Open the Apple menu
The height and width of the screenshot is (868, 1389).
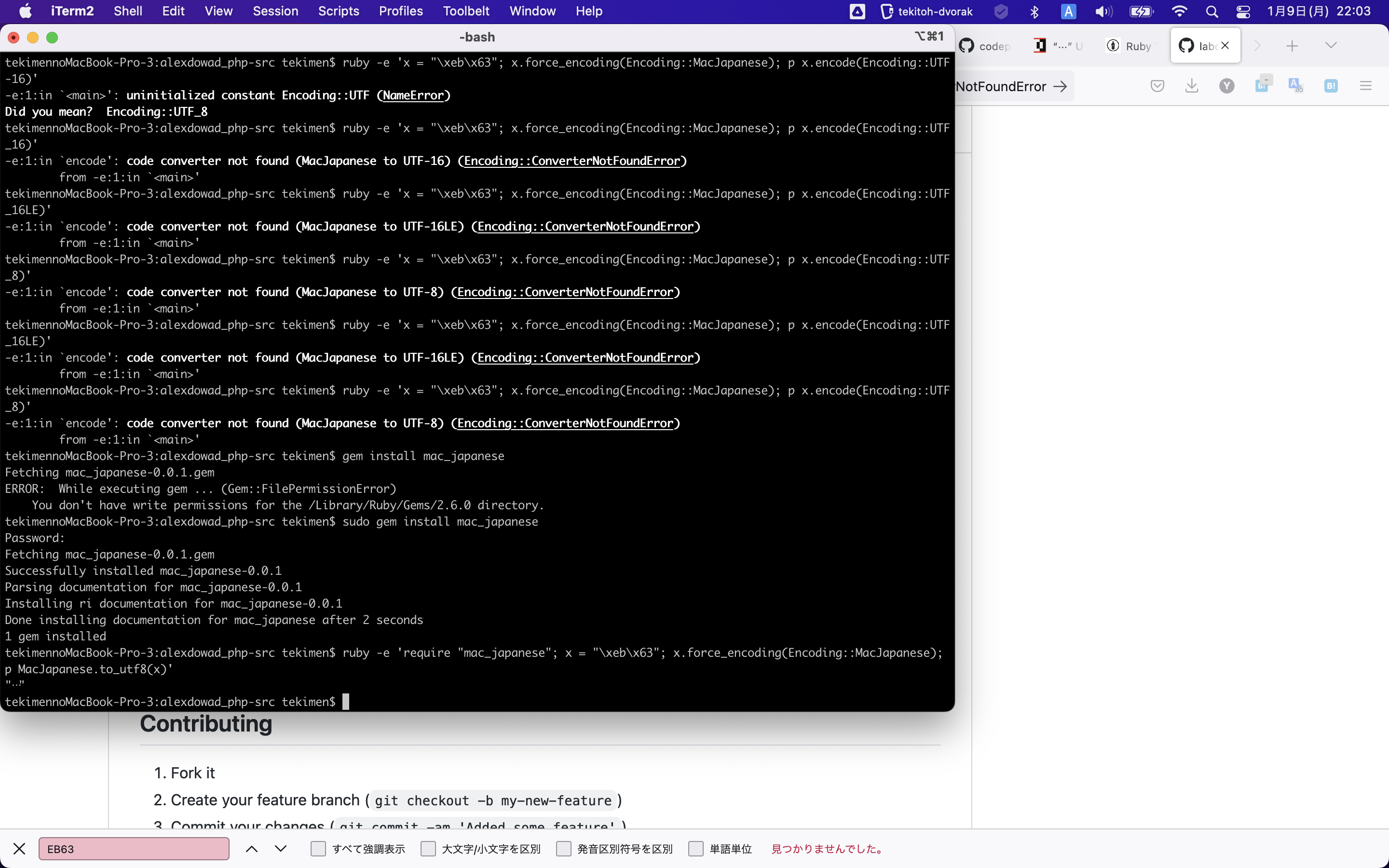[x=25, y=11]
